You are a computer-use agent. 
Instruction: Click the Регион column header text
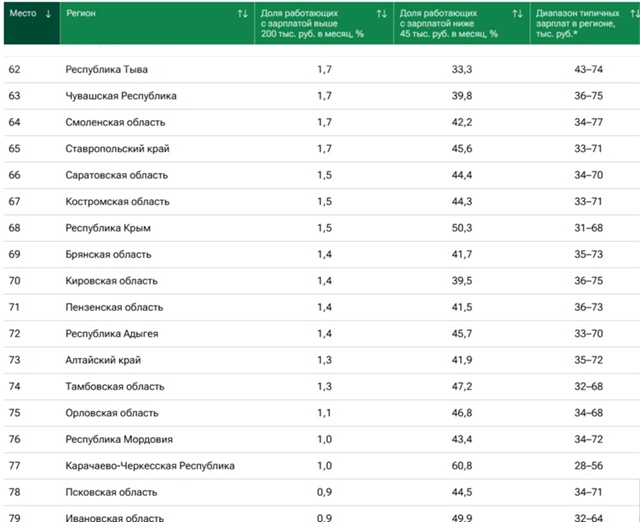coord(82,14)
